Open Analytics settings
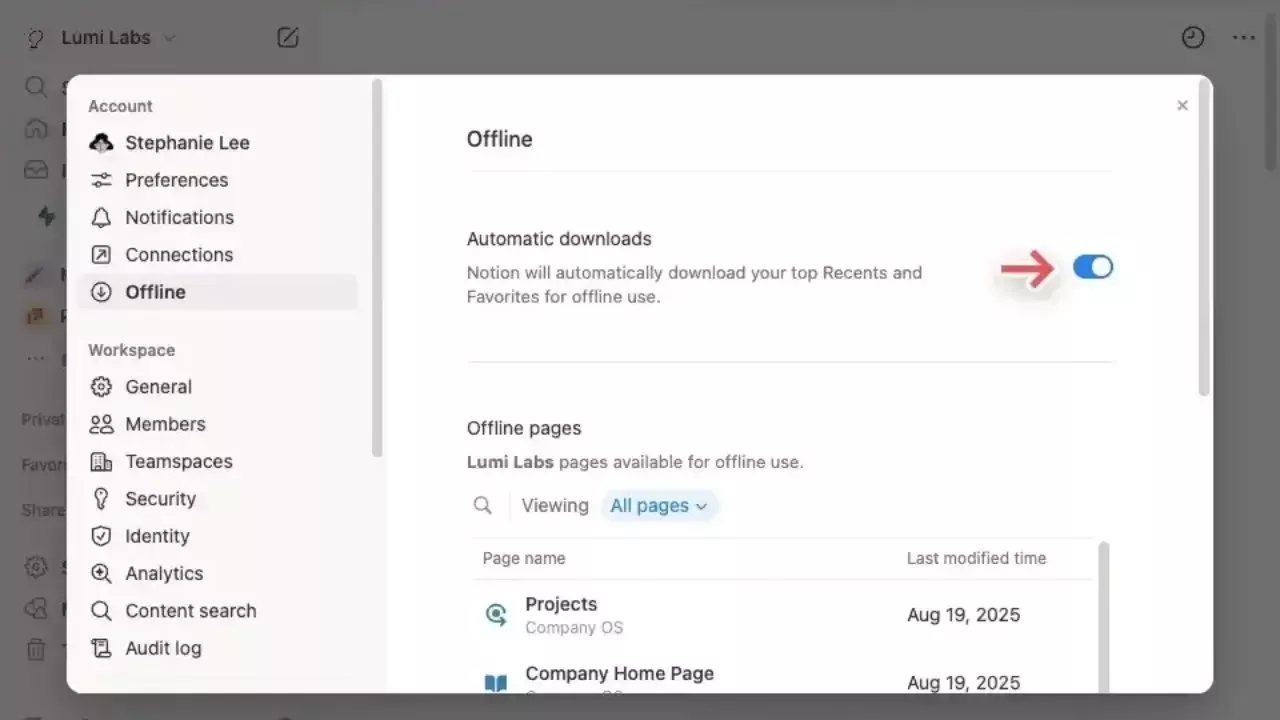The image size is (1280, 720). coord(217,573)
